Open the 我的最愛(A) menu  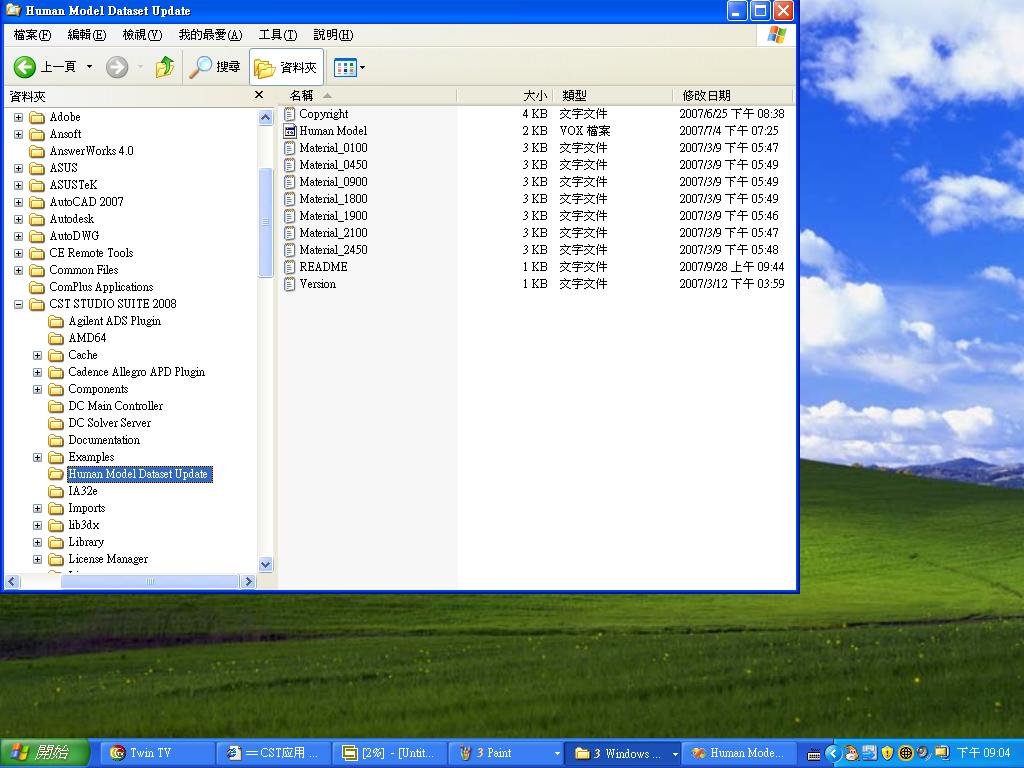210,35
